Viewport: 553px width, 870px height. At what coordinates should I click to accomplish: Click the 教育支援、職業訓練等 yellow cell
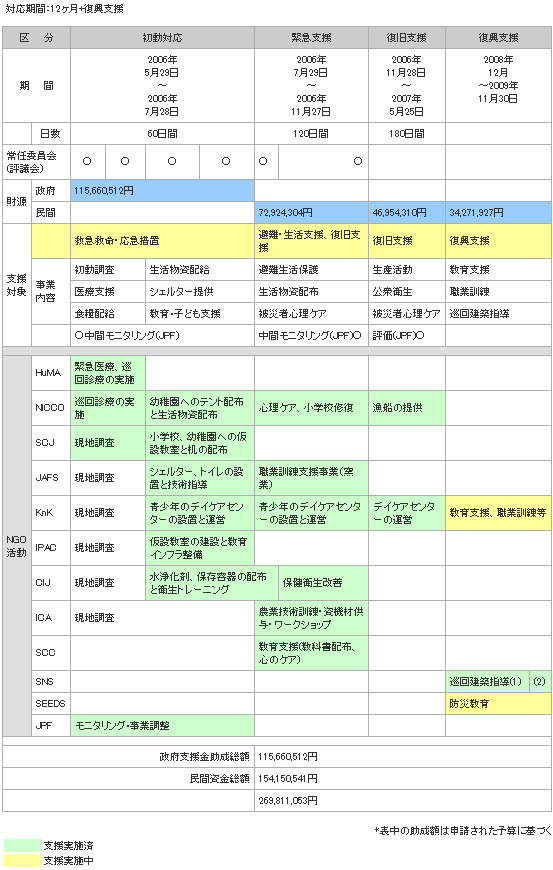tap(498, 513)
